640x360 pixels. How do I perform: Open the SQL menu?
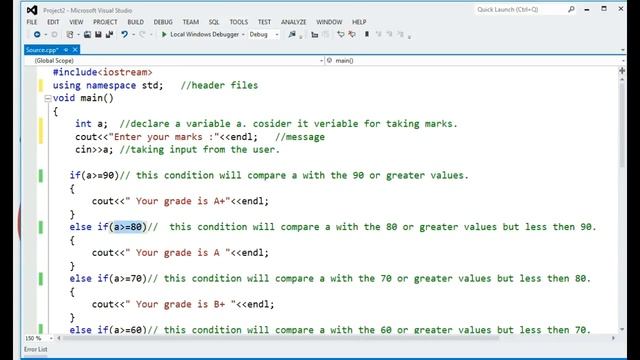(214, 22)
